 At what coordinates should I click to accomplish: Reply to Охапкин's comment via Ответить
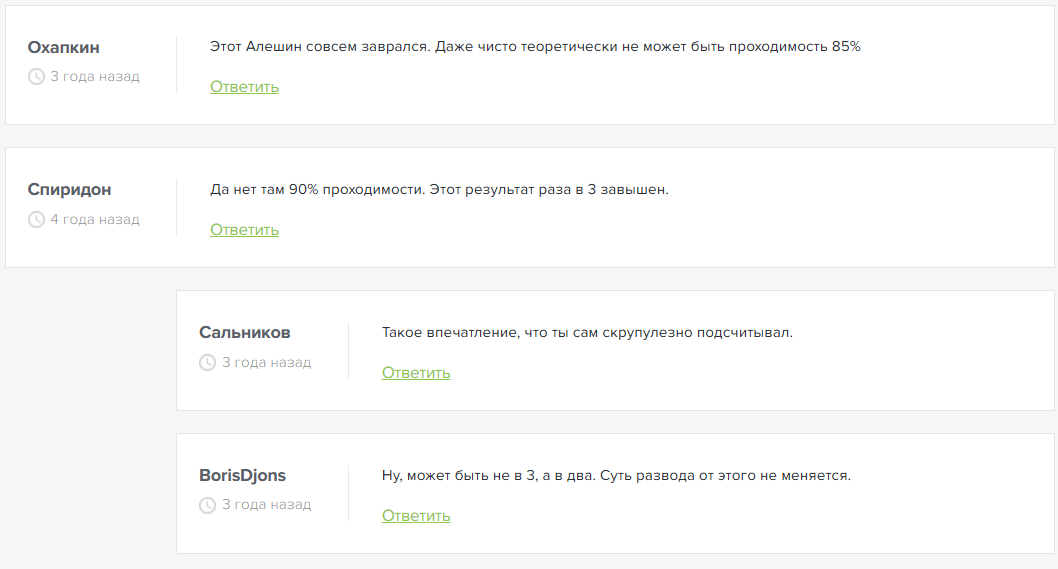coord(244,87)
